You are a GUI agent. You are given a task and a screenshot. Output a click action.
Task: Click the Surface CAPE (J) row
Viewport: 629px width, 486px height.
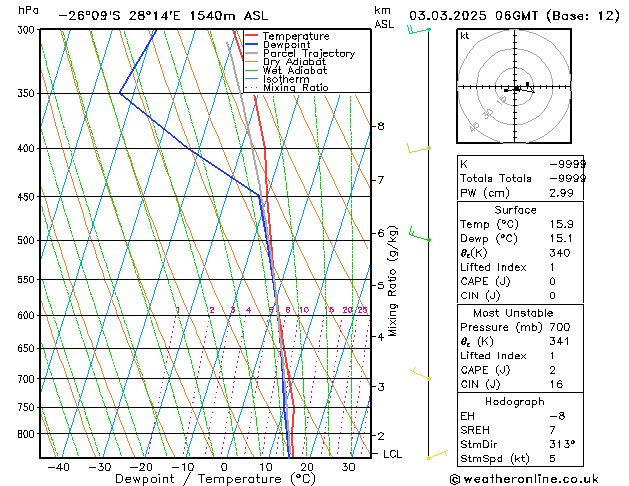(x=520, y=281)
